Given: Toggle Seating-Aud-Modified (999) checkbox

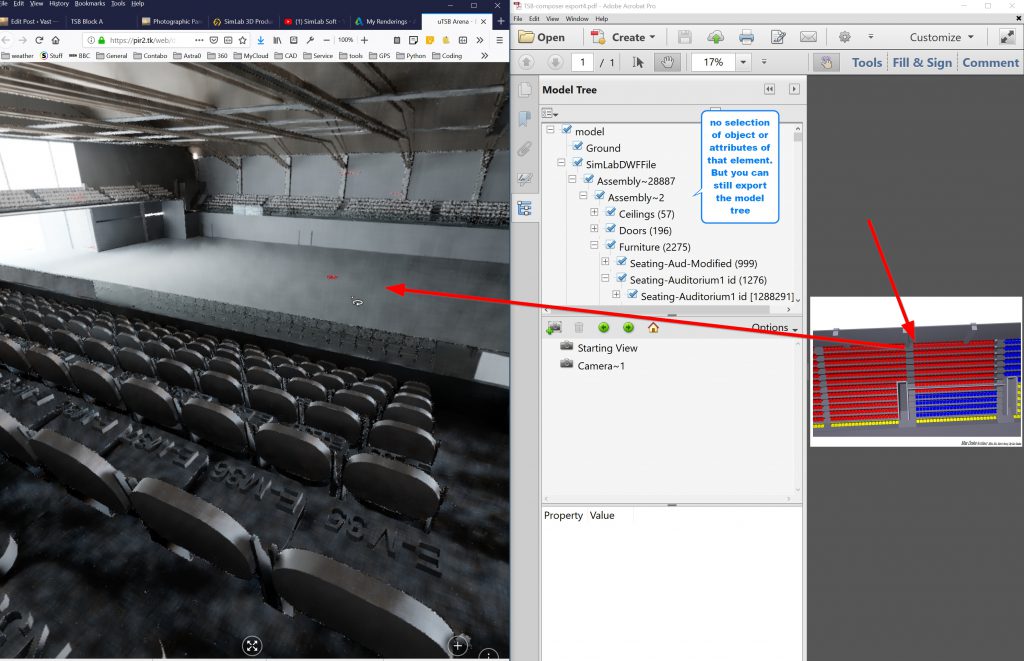Looking at the screenshot, I should tap(620, 263).
